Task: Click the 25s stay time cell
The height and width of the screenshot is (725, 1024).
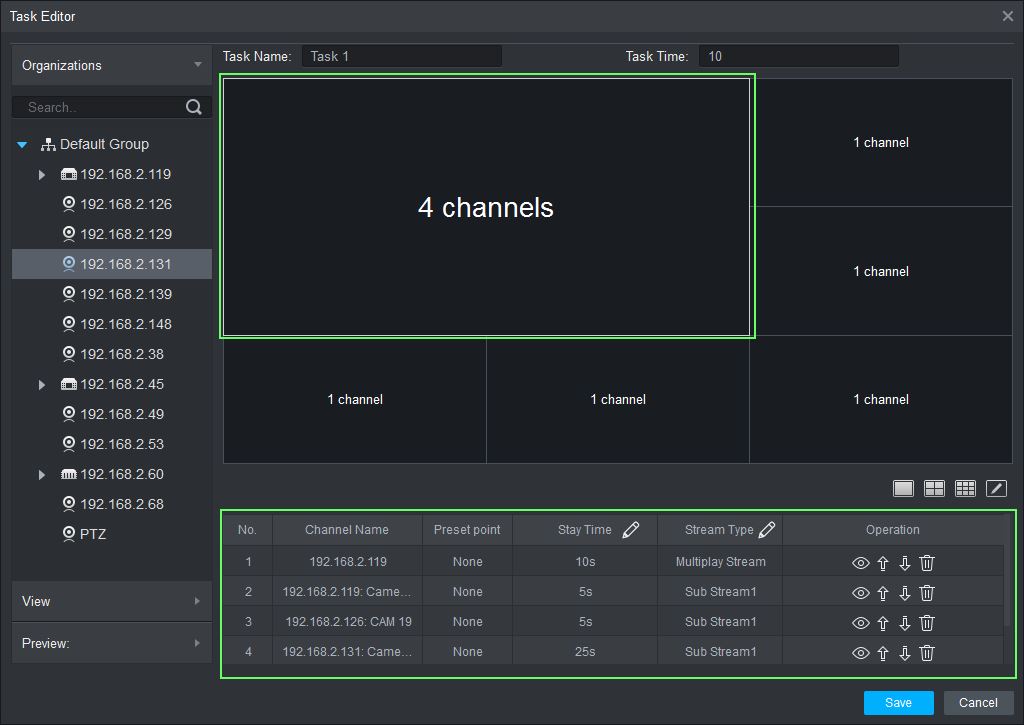Action: tap(585, 652)
